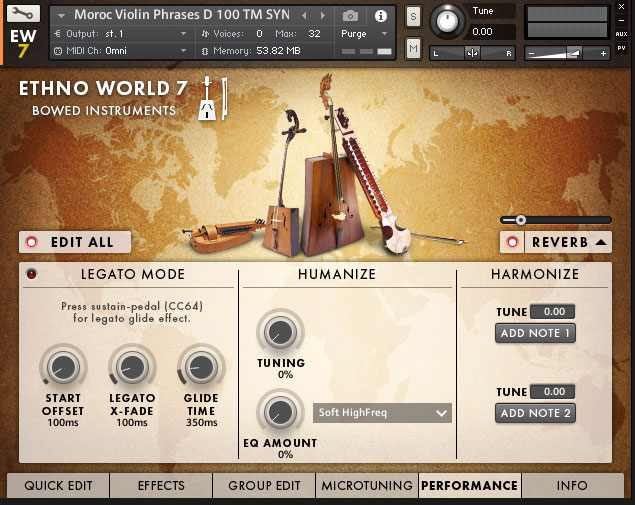Image resolution: width=635 pixels, height=505 pixels.
Task: Switch to EFFECTS tab
Action: pyautogui.click(x=161, y=485)
